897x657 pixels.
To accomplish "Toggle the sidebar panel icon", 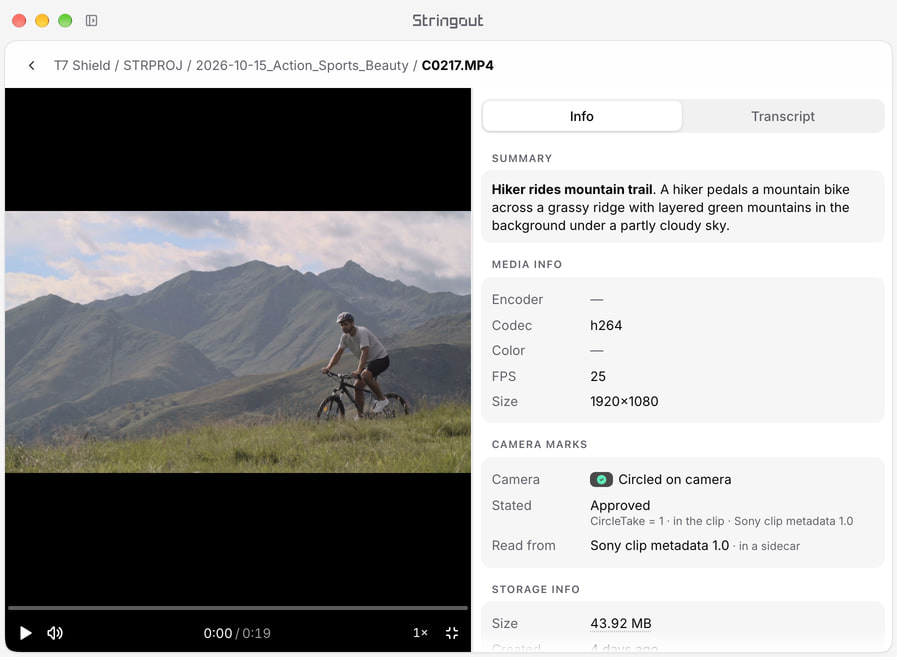I will [92, 21].
